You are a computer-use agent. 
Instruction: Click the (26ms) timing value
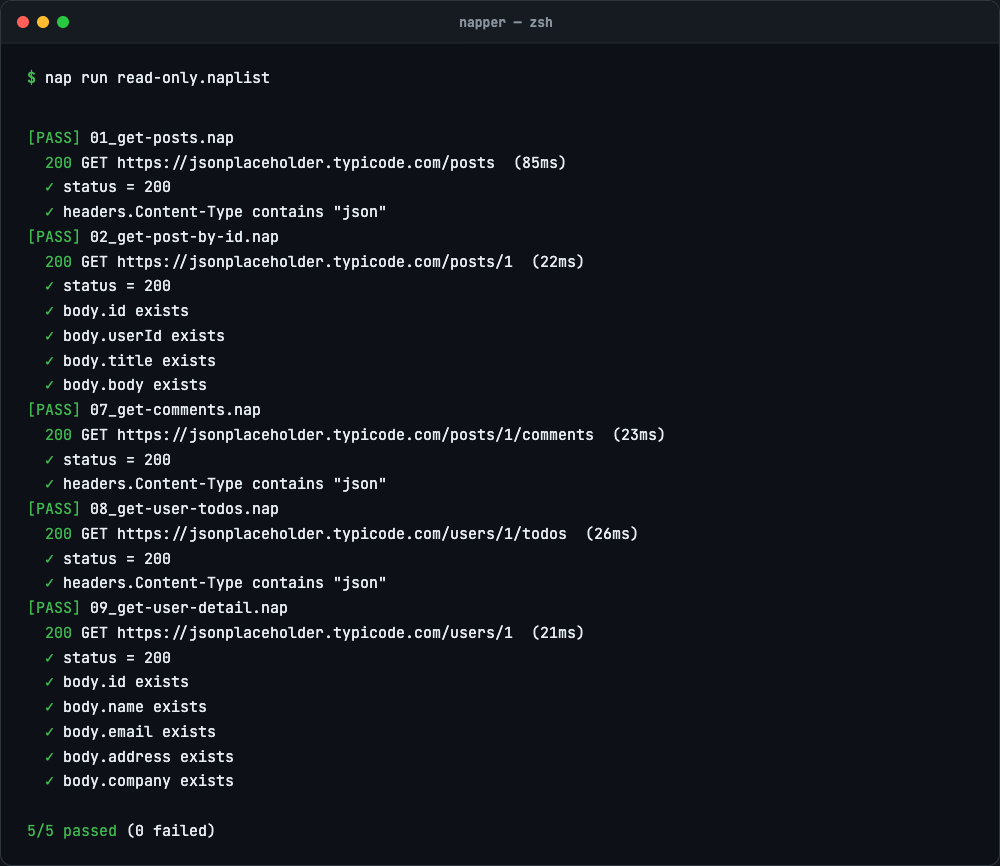point(612,533)
